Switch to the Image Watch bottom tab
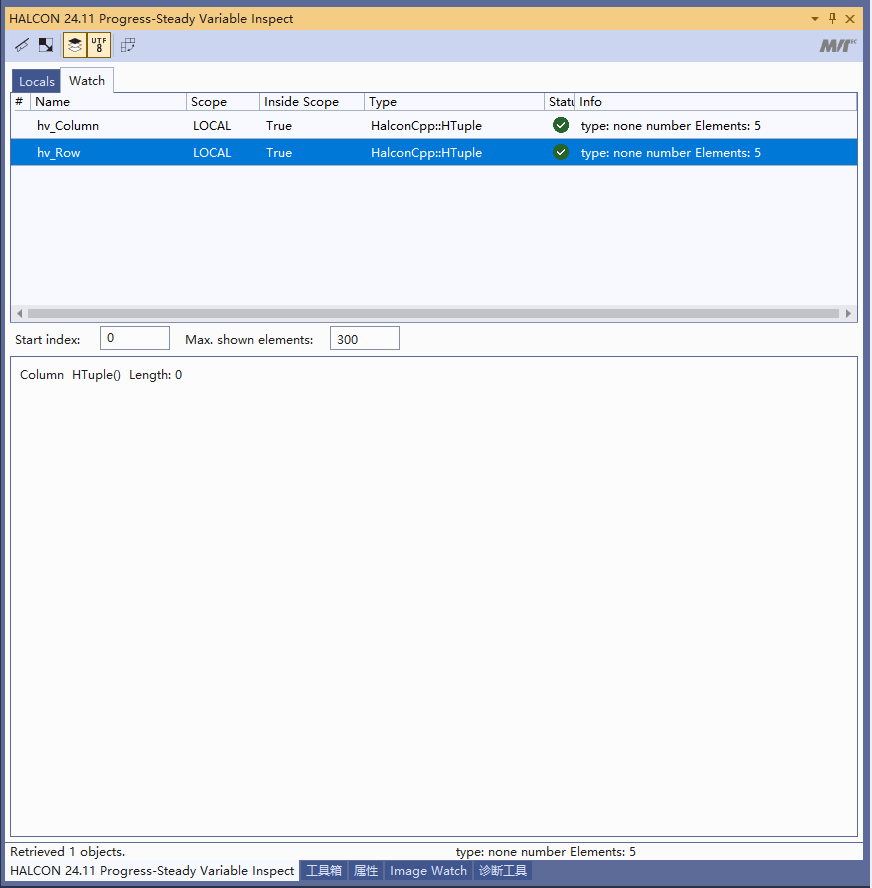 pyautogui.click(x=428, y=870)
